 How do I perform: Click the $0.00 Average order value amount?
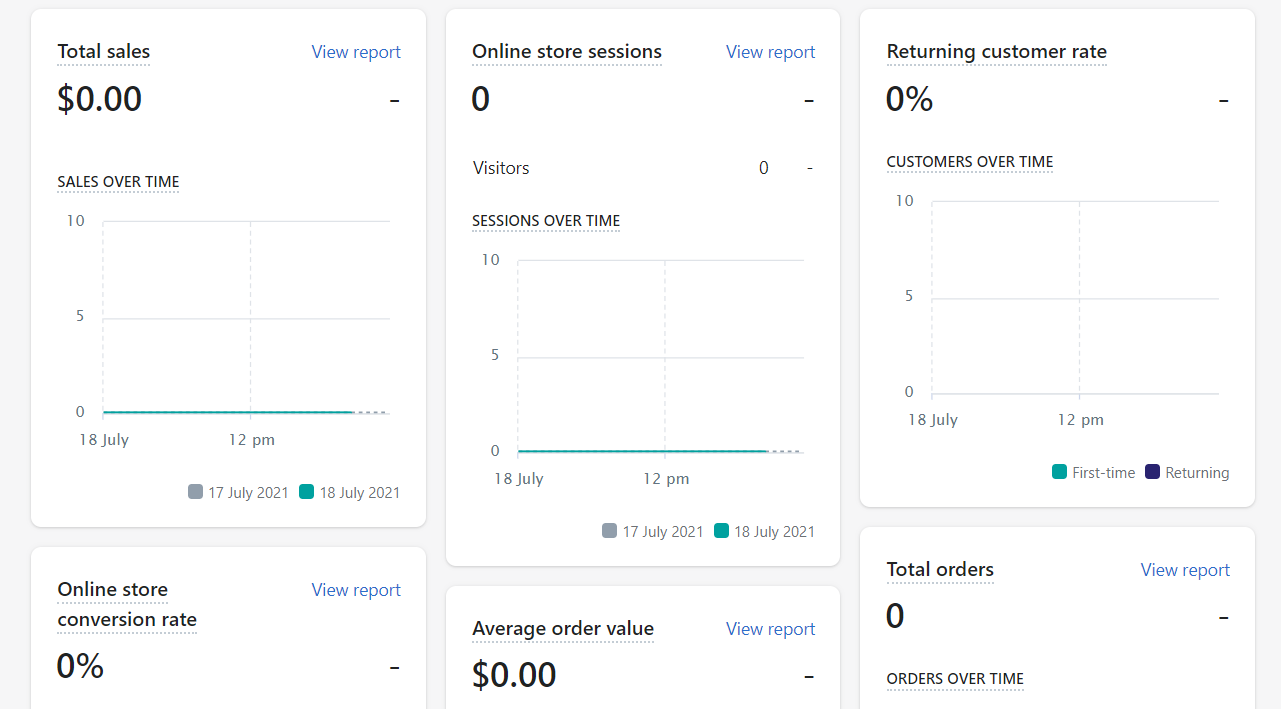pyautogui.click(x=514, y=675)
